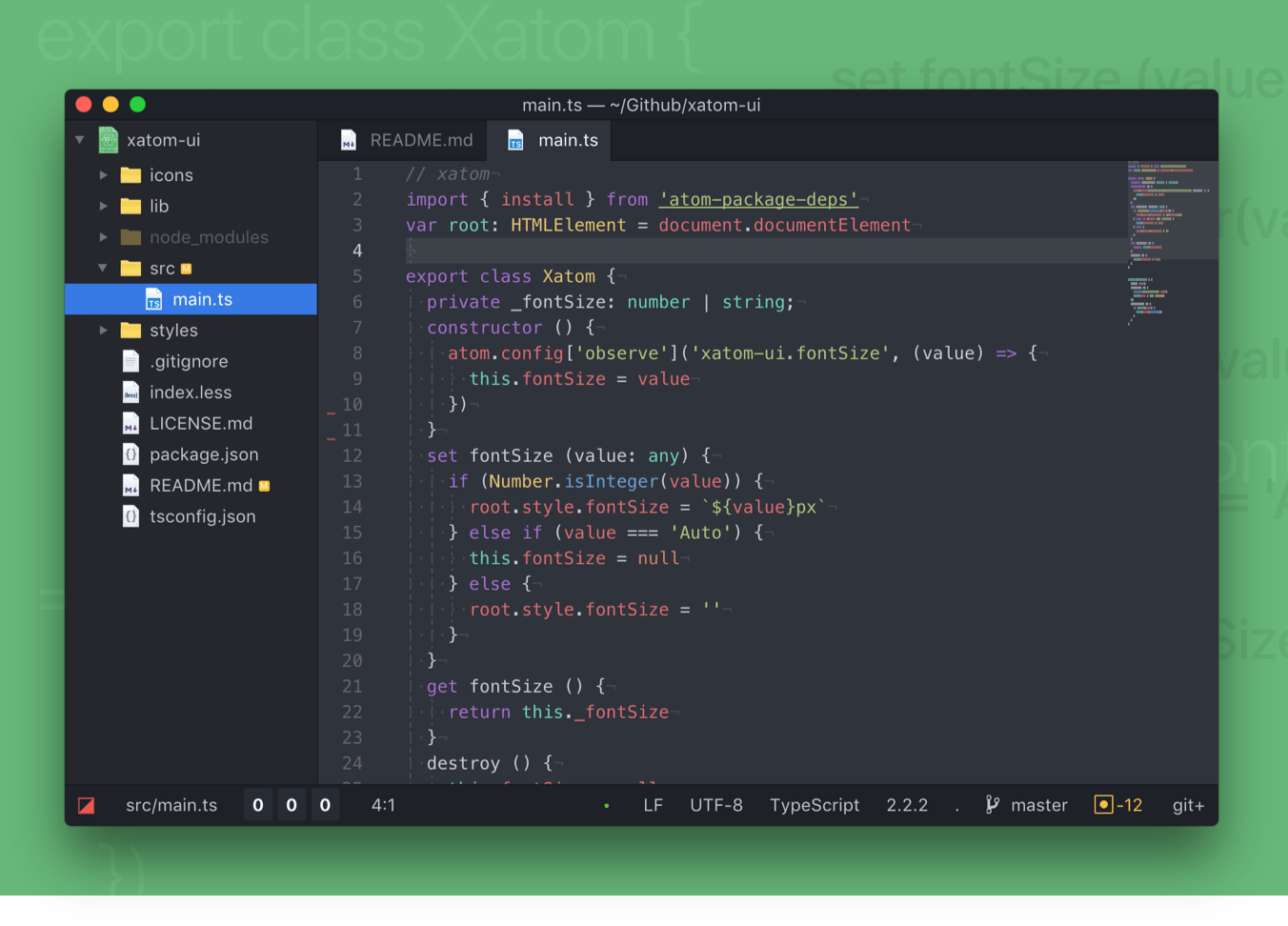Select the main.ts editor tab

click(x=568, y=140)
